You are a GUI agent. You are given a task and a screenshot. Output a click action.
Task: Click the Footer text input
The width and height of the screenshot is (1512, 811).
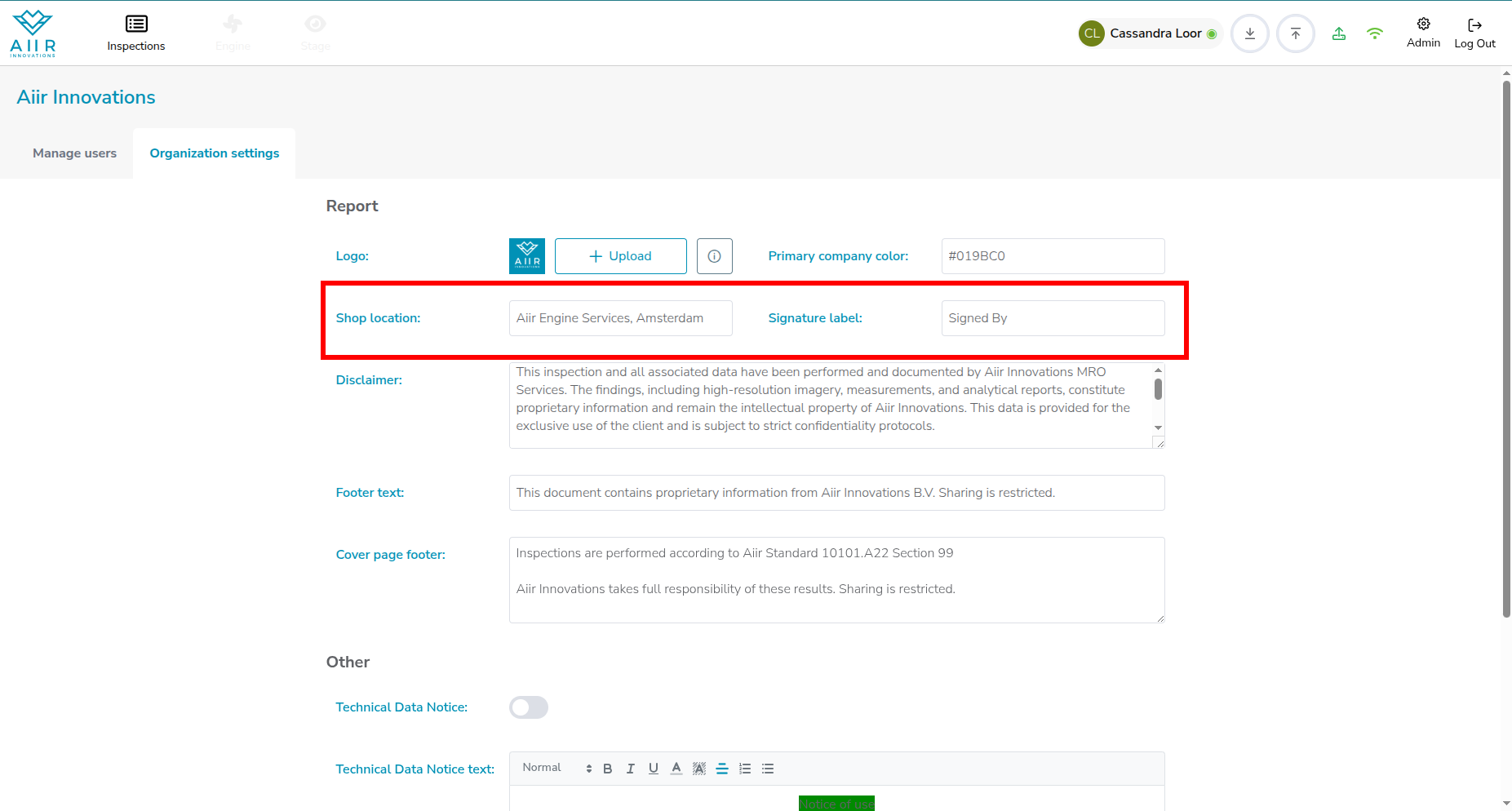point(837,493)
